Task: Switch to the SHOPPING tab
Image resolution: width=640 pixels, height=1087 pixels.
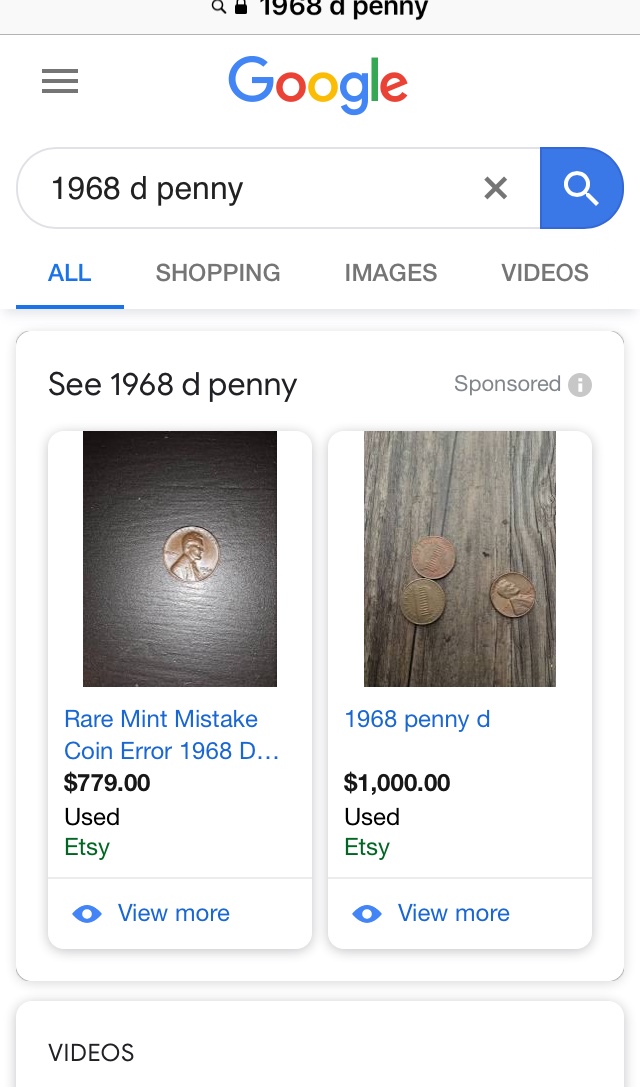Action: click(x=218, y=273)
